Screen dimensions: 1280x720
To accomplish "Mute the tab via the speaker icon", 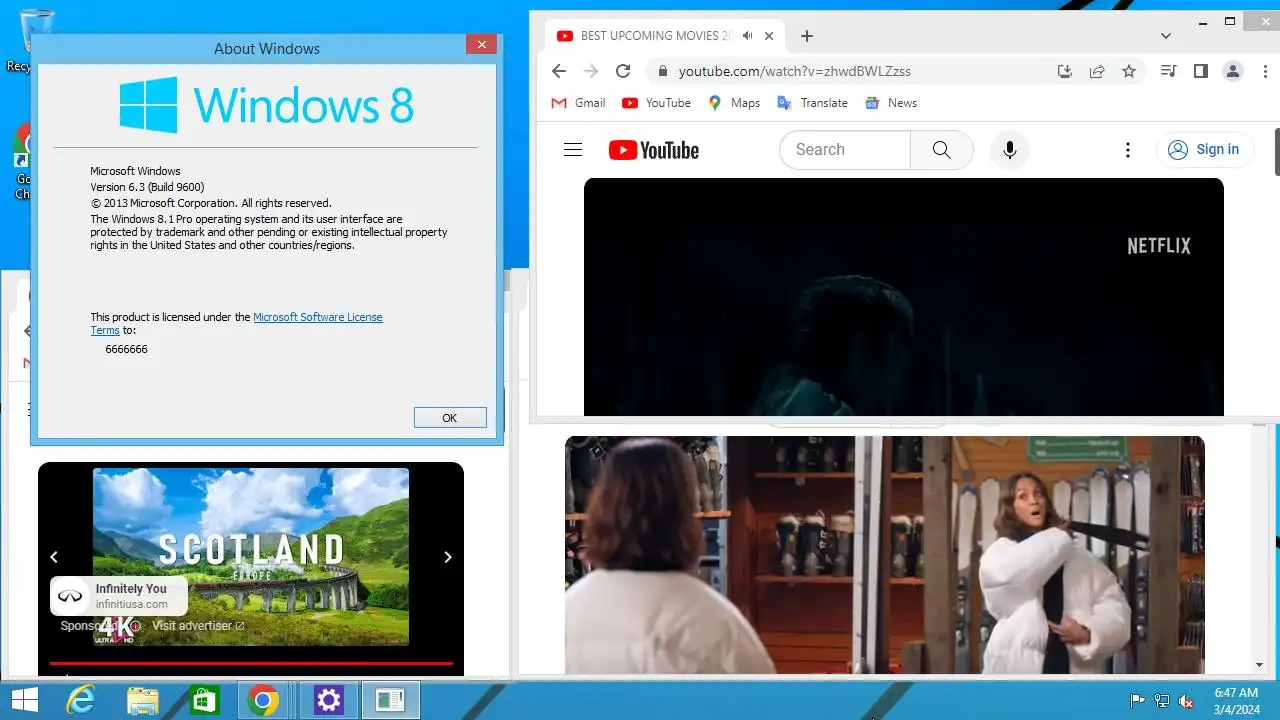I will click(747, 36).
